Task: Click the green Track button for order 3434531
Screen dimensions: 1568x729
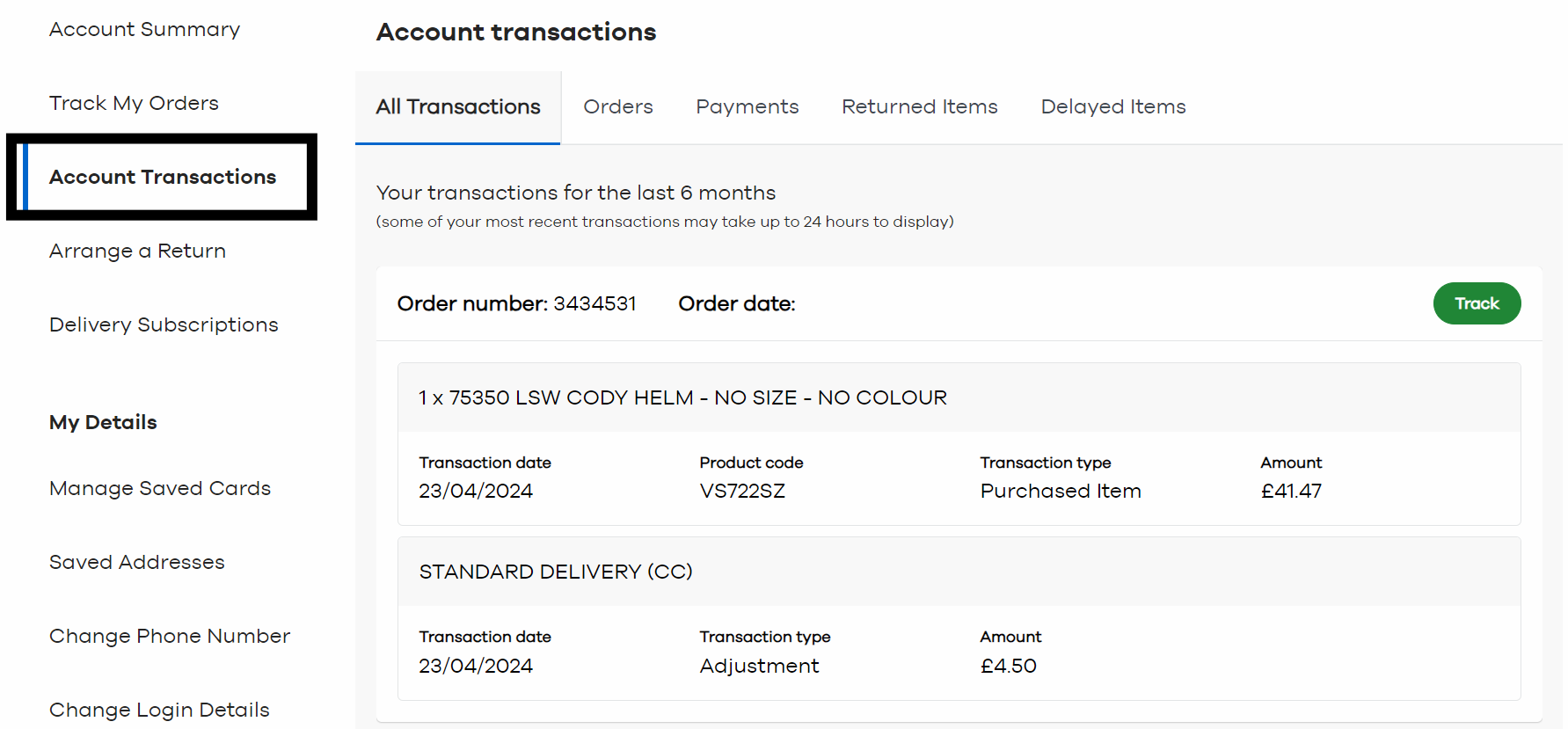Action: [x=1477, y=303]
